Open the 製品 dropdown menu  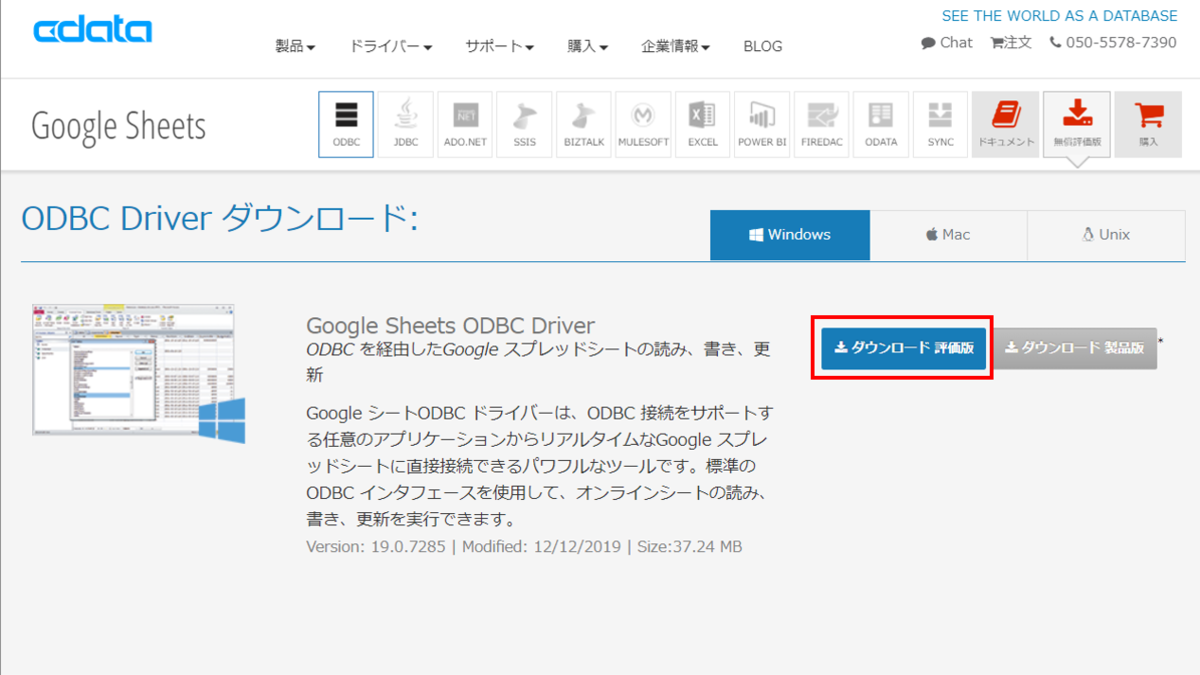tap(295, 46)
